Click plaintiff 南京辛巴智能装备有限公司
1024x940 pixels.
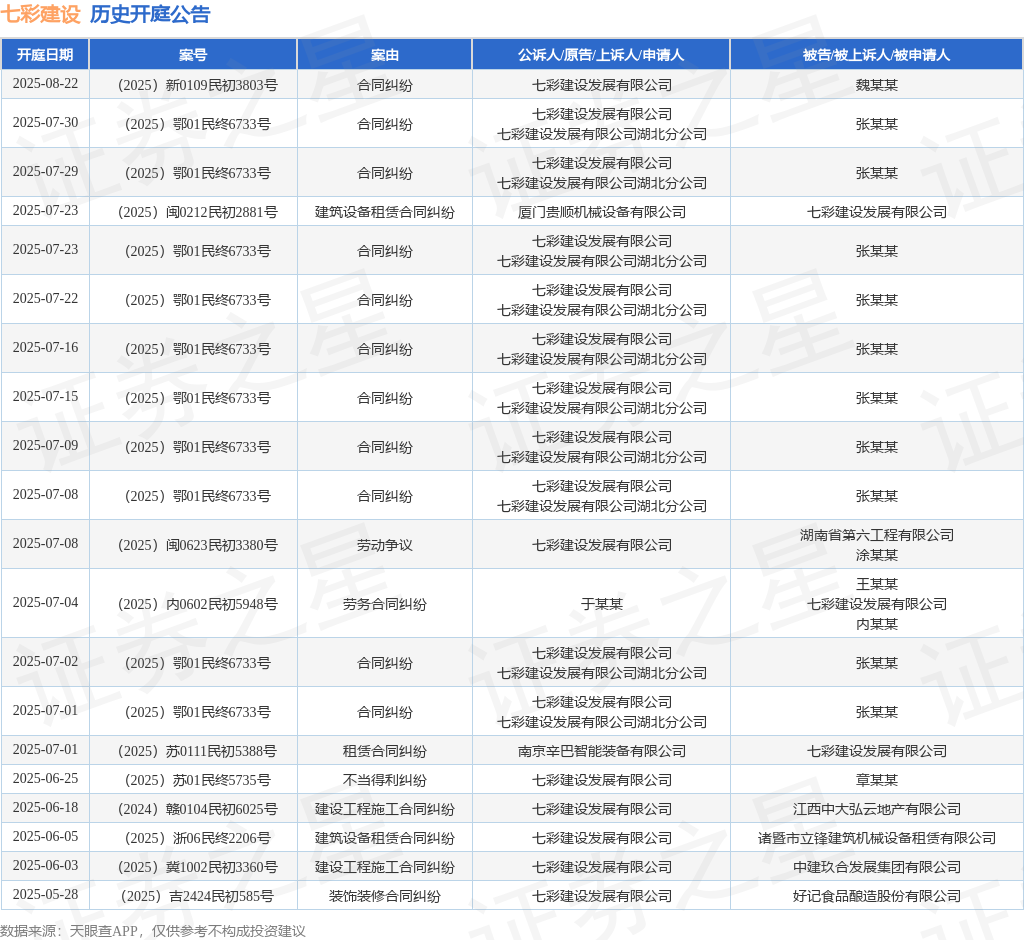[x=601, y=751]
